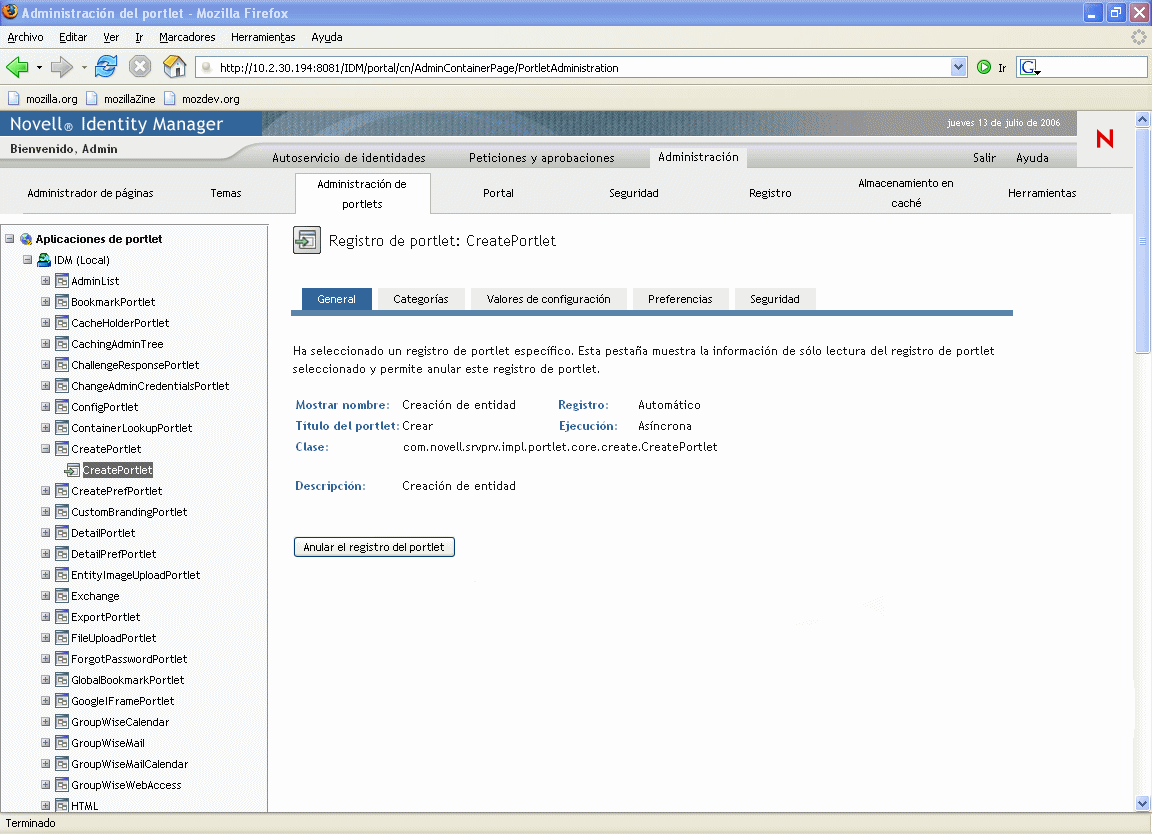Click the GoogleIFramePortlet icon in tree
1152x834 pixels.
pyautogui.click(x=62, y=701)
